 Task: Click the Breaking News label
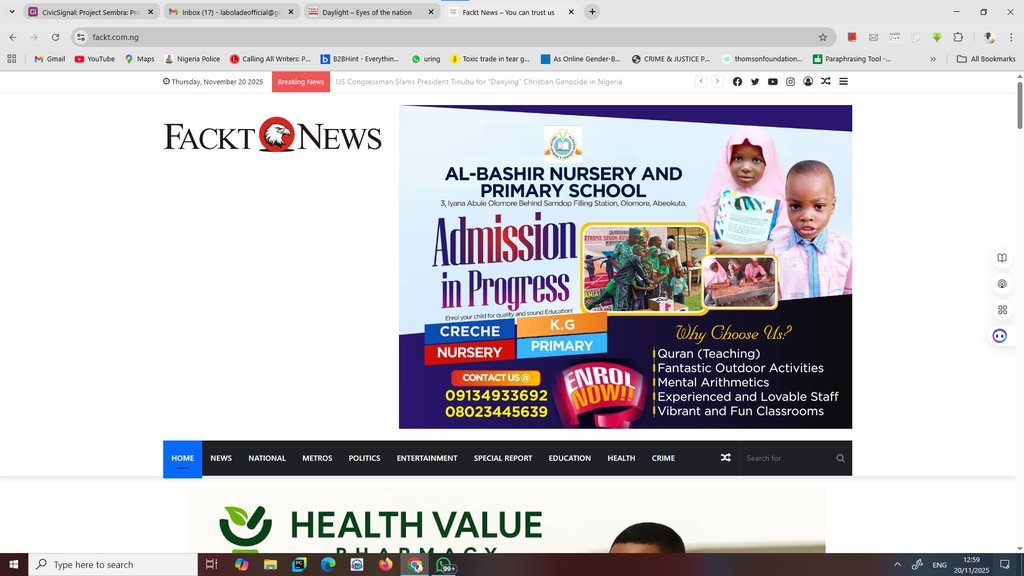300,82
